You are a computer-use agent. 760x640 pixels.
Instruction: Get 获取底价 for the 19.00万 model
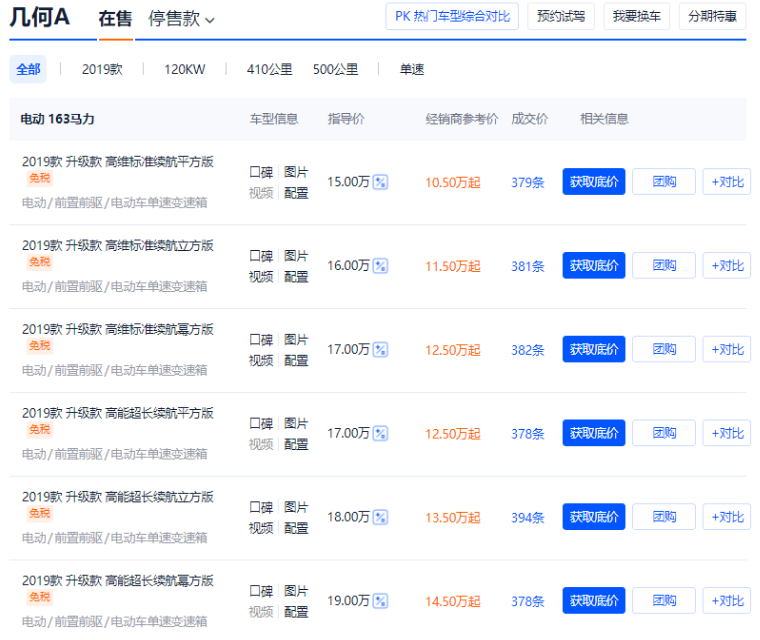click(x=594, y=601)
